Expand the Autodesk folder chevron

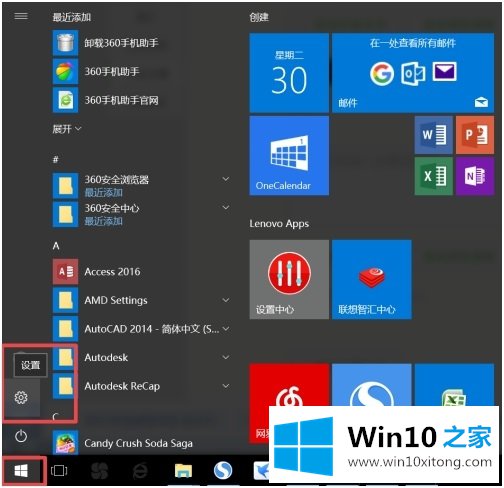point(226,357)
